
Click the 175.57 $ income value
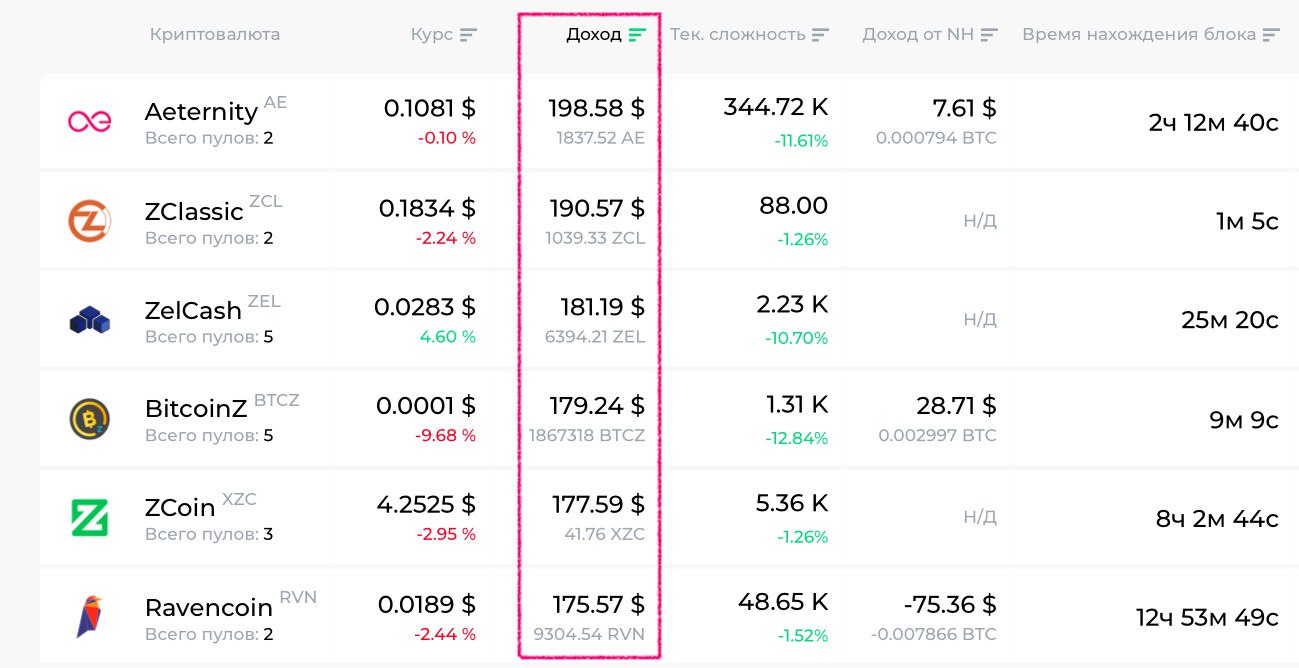pyautogui.click(x=598, y=605)
